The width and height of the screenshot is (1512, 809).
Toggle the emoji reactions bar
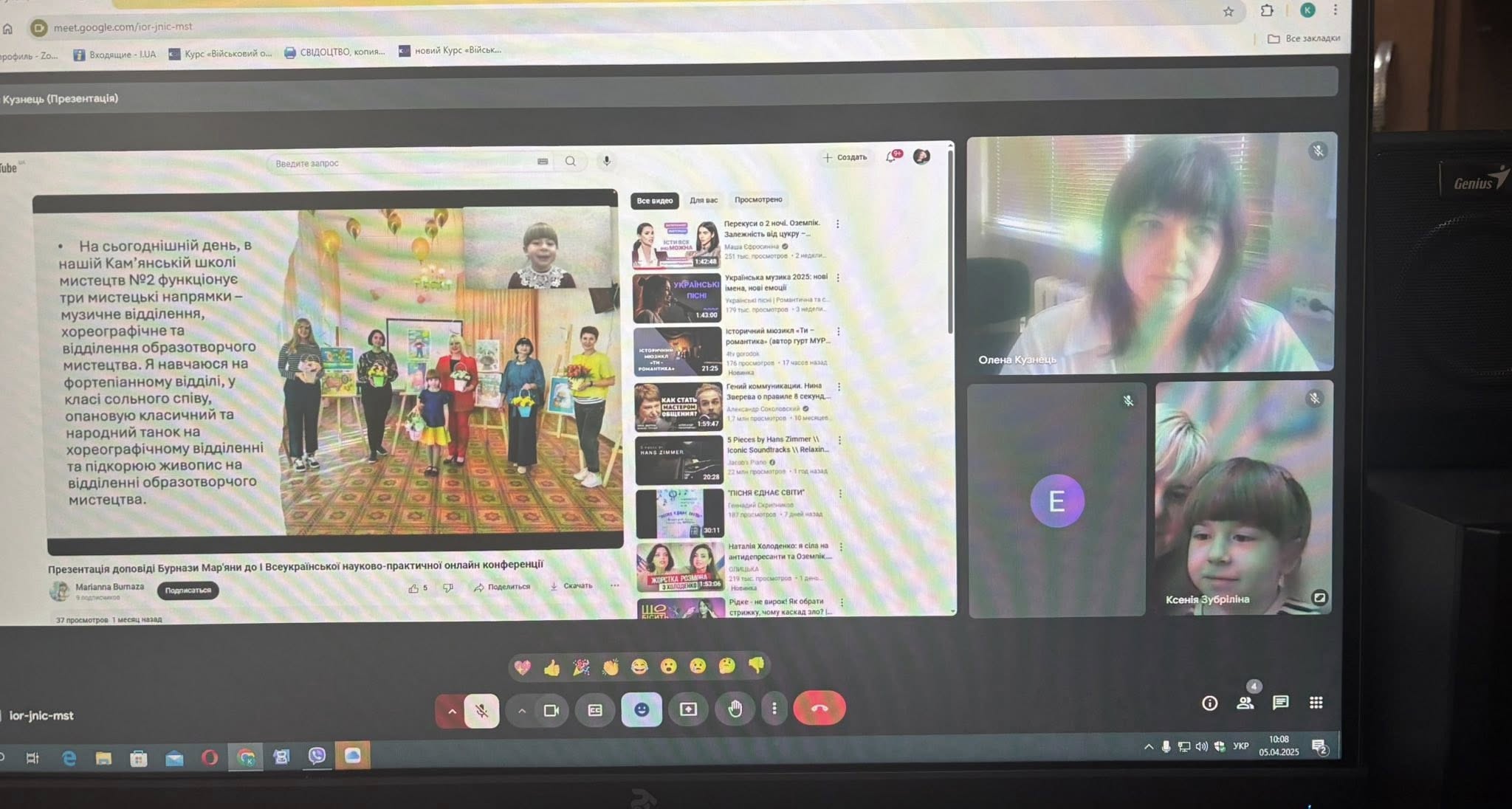[x=642, y=709]
